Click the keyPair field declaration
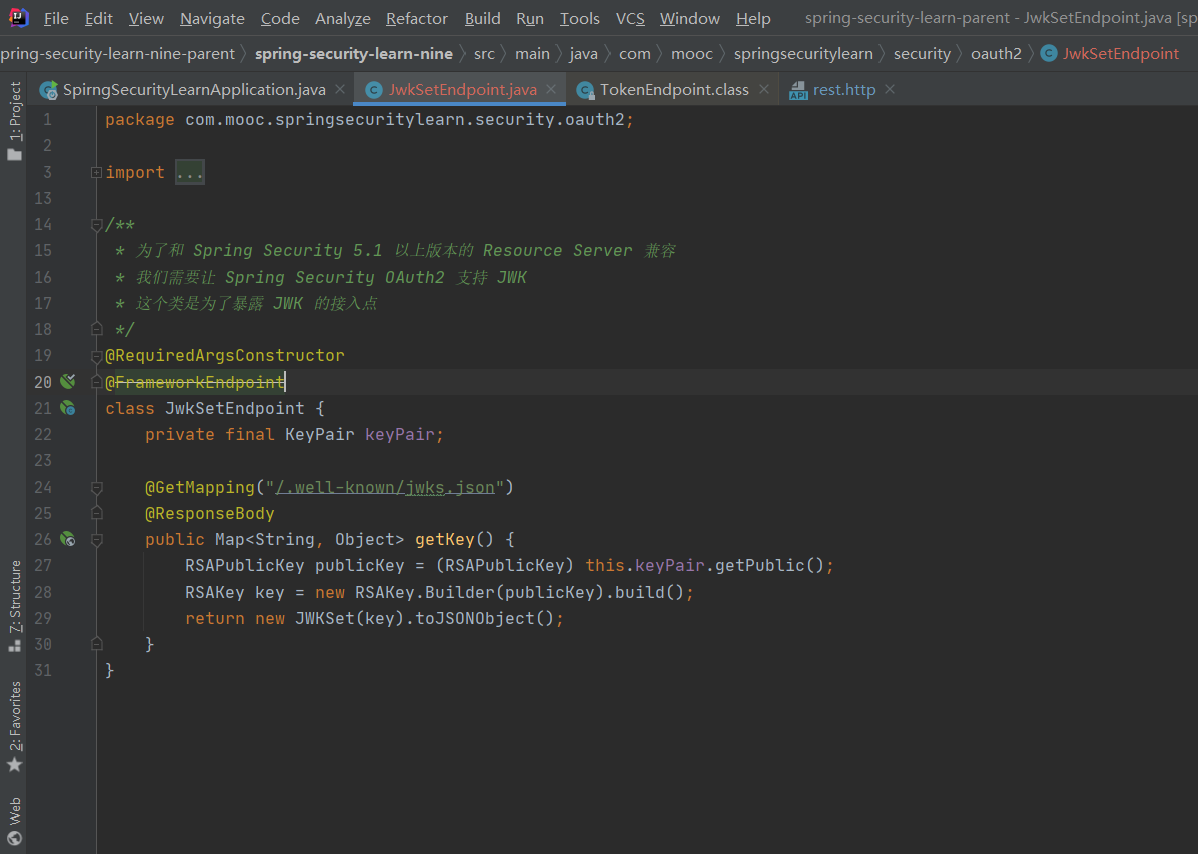Image resolution: width=1198 pixels, height=854 pixels. point(400,435)
